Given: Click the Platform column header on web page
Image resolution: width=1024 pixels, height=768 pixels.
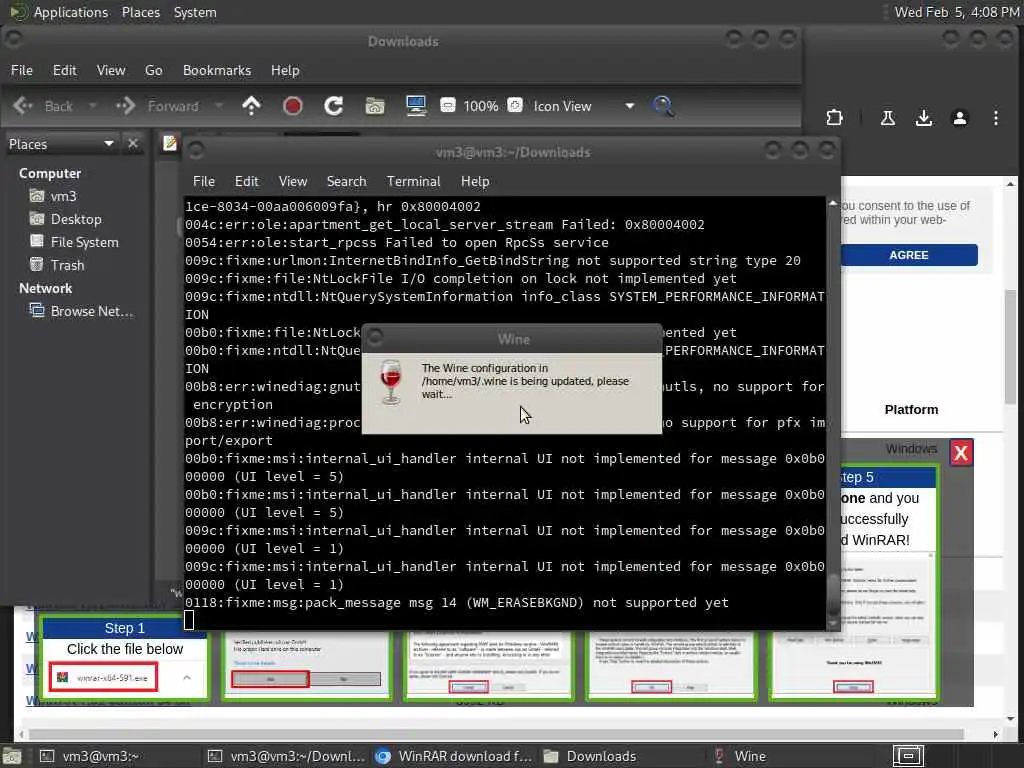Looking at the screenshot, I should click(911, 409).
